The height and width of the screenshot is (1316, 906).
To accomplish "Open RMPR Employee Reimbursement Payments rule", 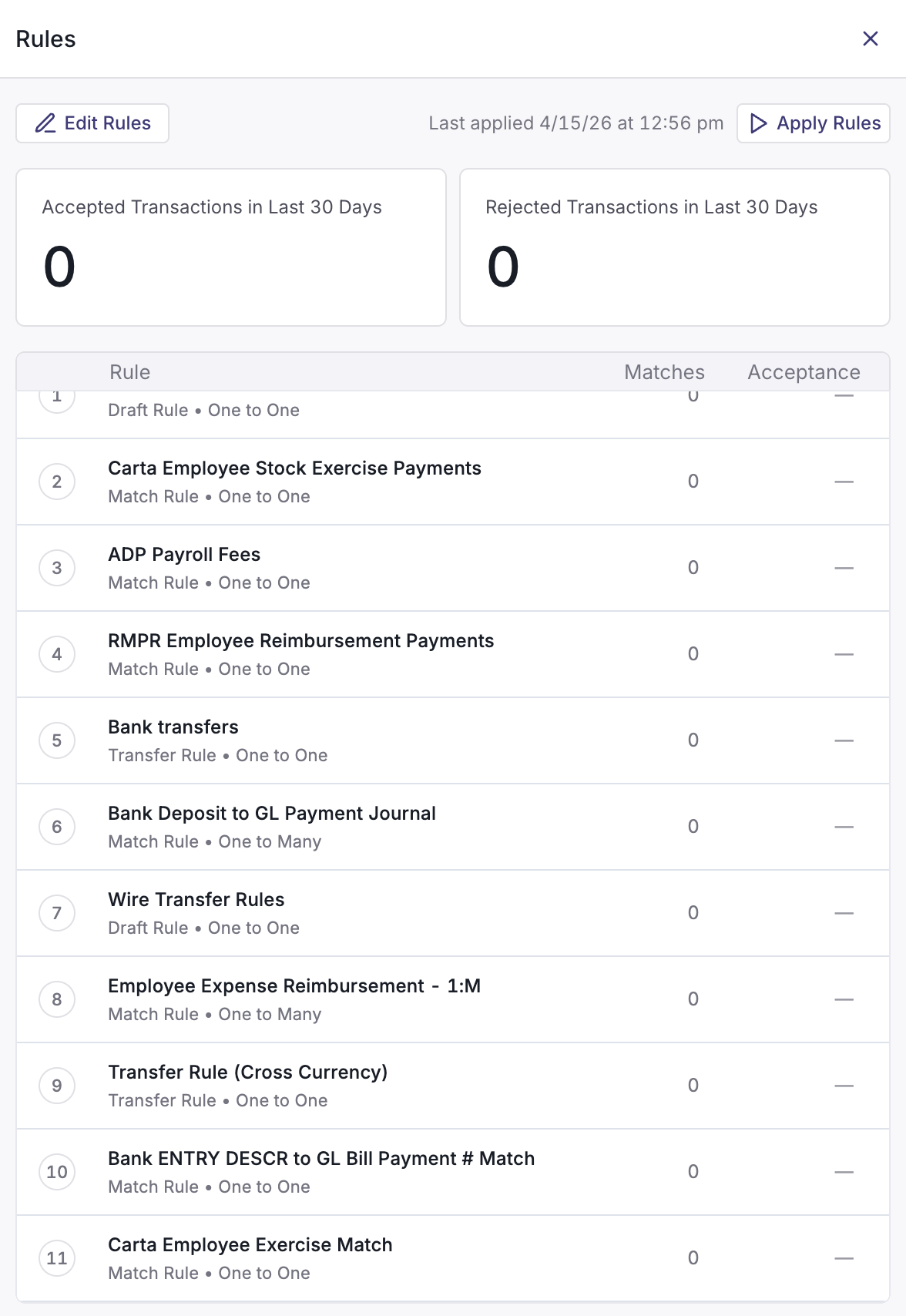I will click(453, 655).
